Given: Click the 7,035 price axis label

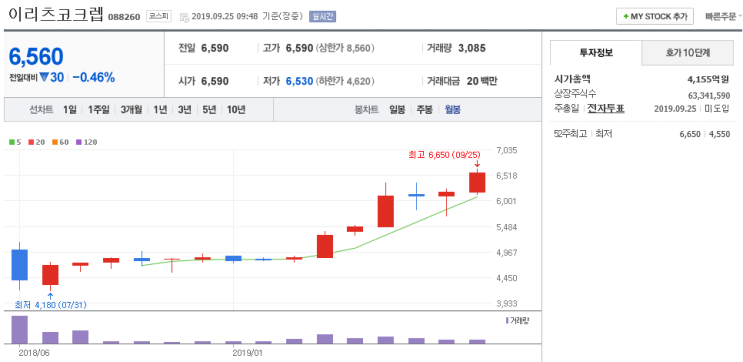Looking at the screenshot, I should (507, 151).
